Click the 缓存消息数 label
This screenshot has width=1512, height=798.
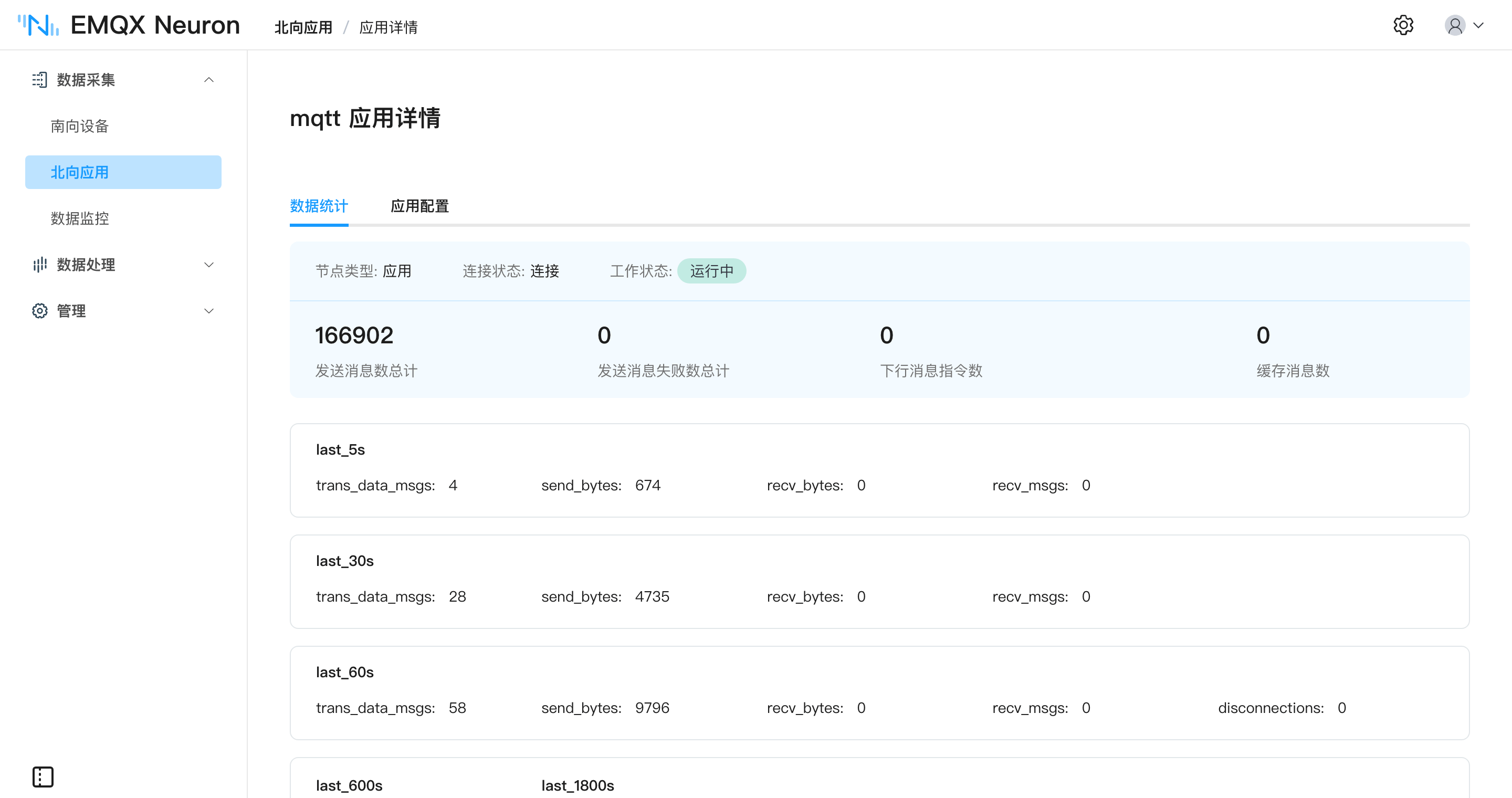click(x=1293, y=371)
